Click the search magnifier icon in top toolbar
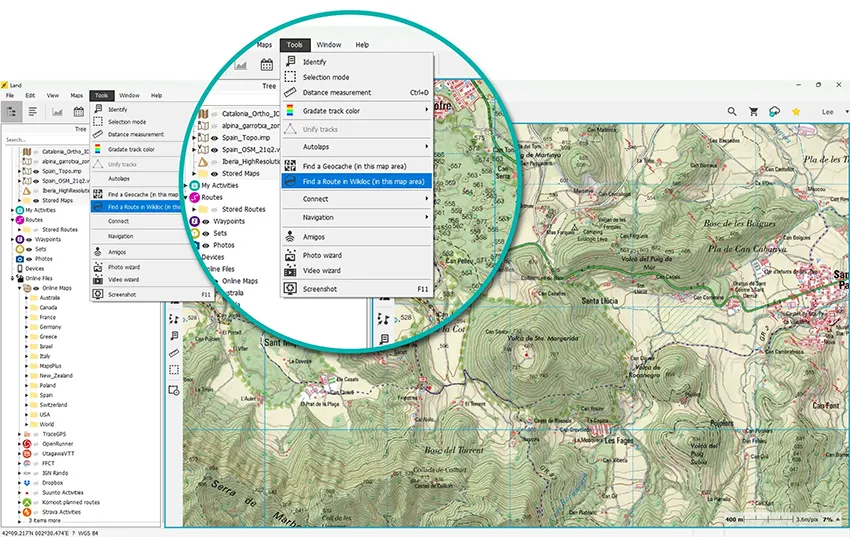 point(732,112)
